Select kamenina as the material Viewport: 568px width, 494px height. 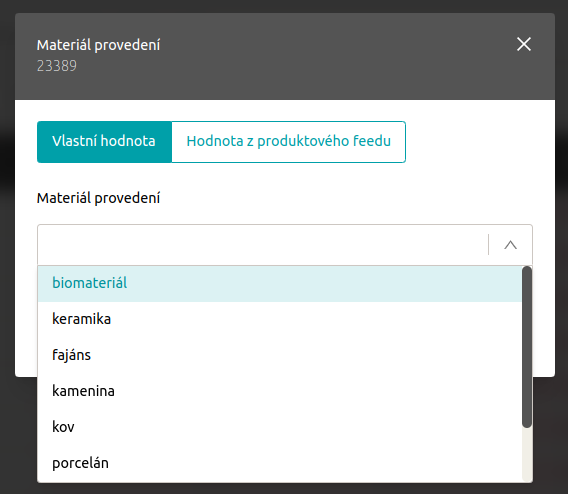tap(279, 391)
